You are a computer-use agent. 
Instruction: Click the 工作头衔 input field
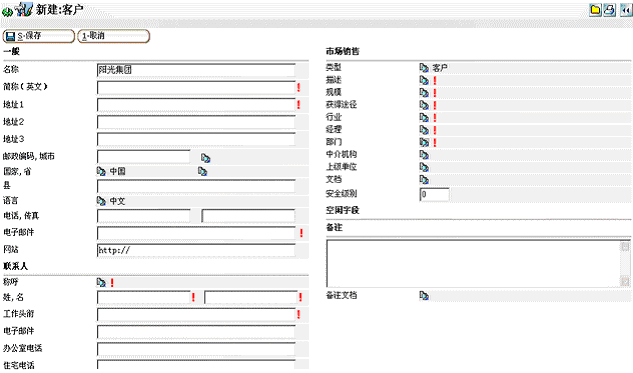tap(196, 315)
